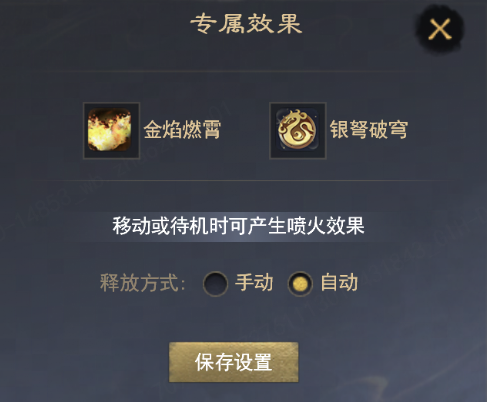Pick the gold dragon coin thumbnail
This screenshot has height=402, width=487.
point(297,130)
